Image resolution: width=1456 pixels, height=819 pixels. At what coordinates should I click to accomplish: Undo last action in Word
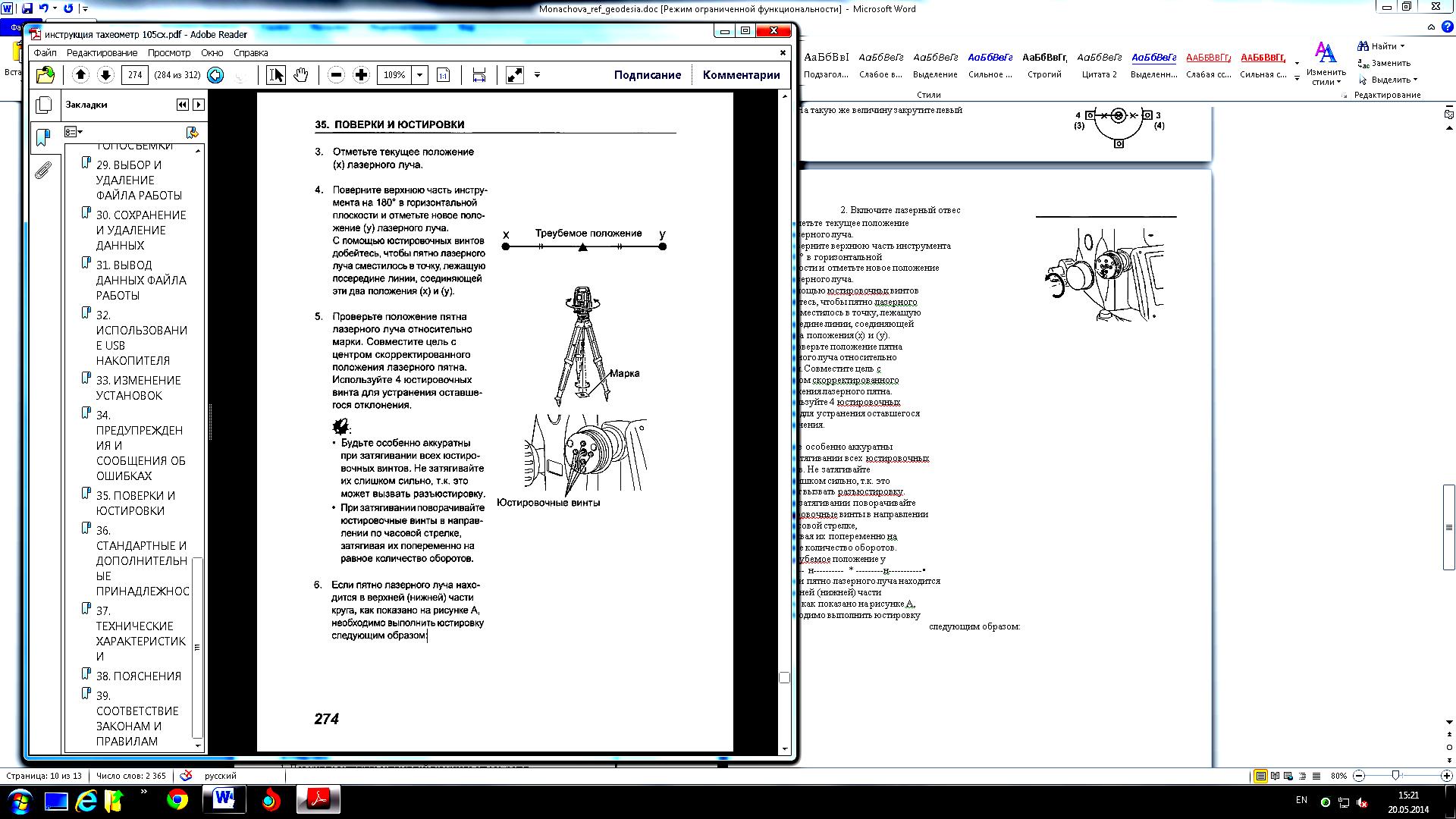tap(44, 8)
